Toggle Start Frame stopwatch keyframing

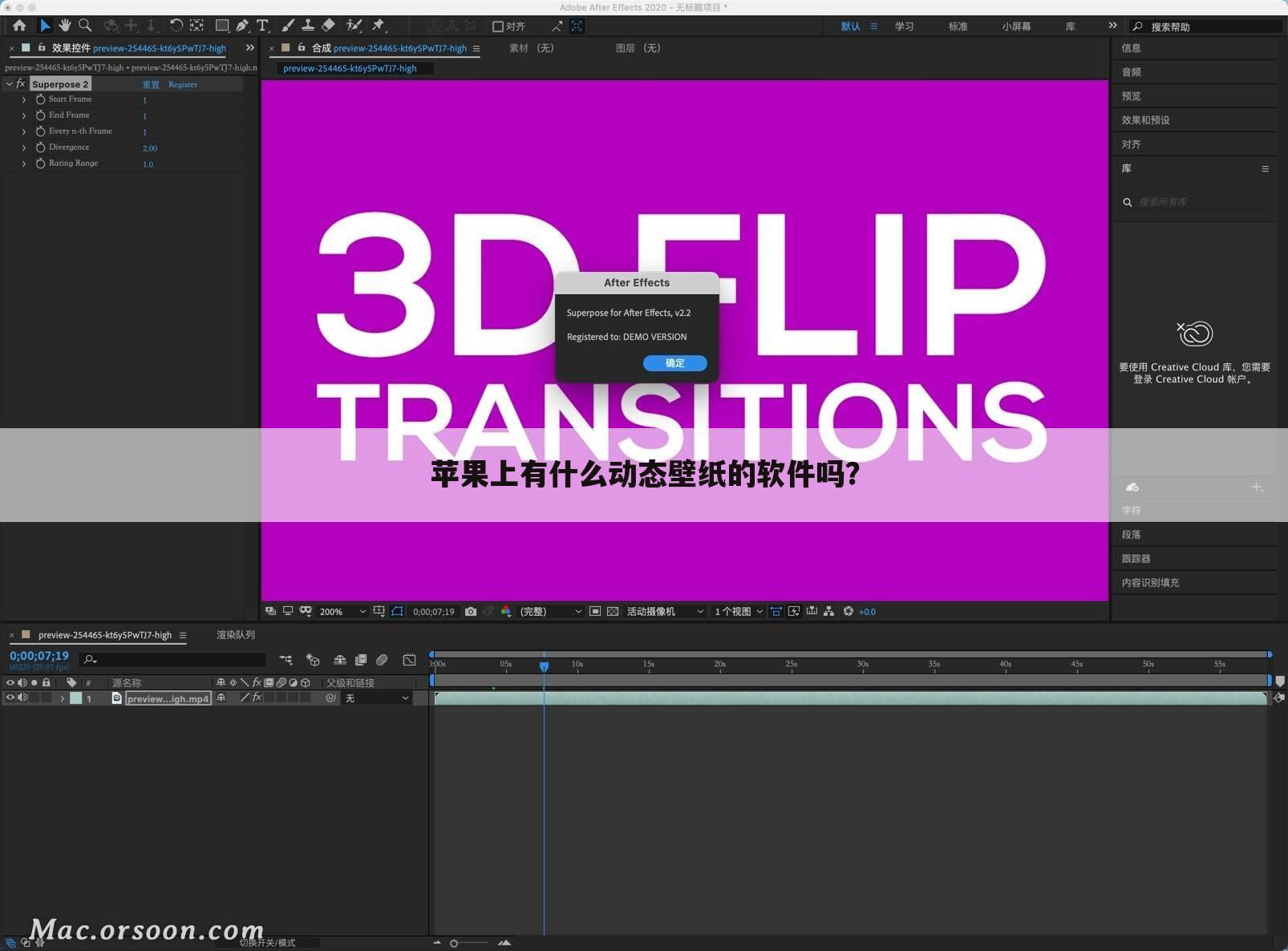(x=40, y=99)
